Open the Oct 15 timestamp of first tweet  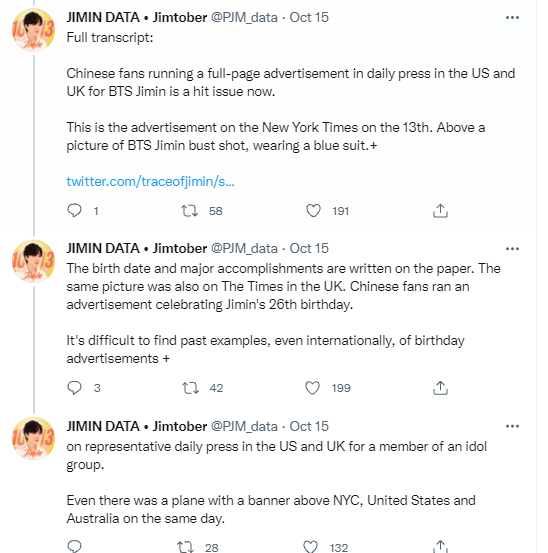click(309, 17)
